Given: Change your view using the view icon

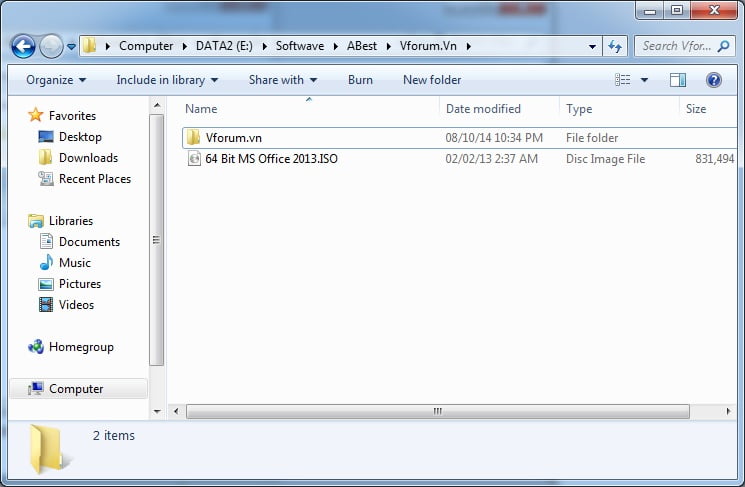Looking at the screenshot, I should tap(622, 80).
